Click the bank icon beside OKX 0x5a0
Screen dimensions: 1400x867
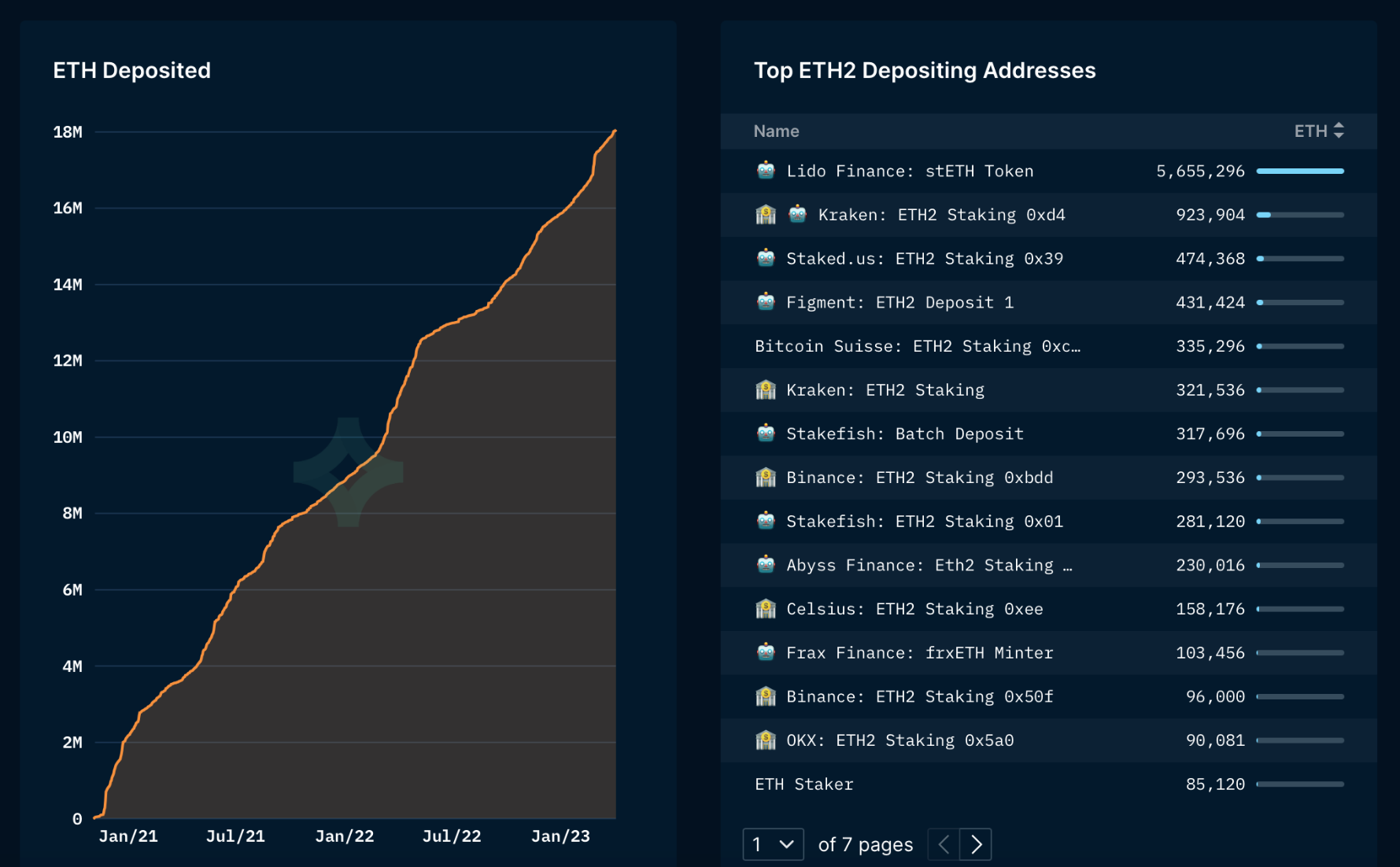[765, 740]
